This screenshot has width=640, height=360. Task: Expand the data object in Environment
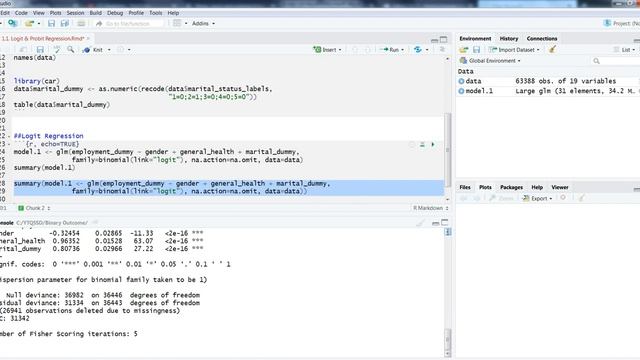(461, 81)
